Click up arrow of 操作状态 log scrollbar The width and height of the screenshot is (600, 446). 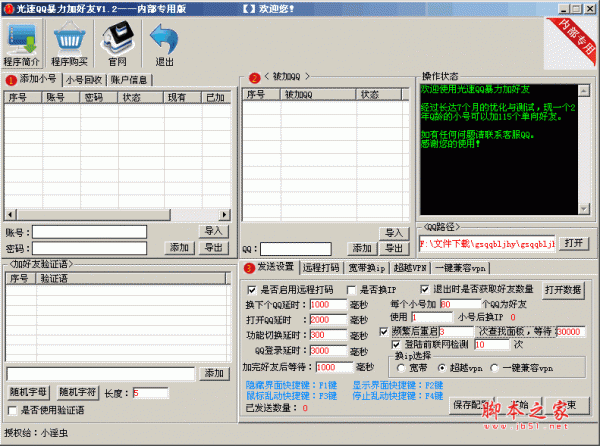click(584, 91)
